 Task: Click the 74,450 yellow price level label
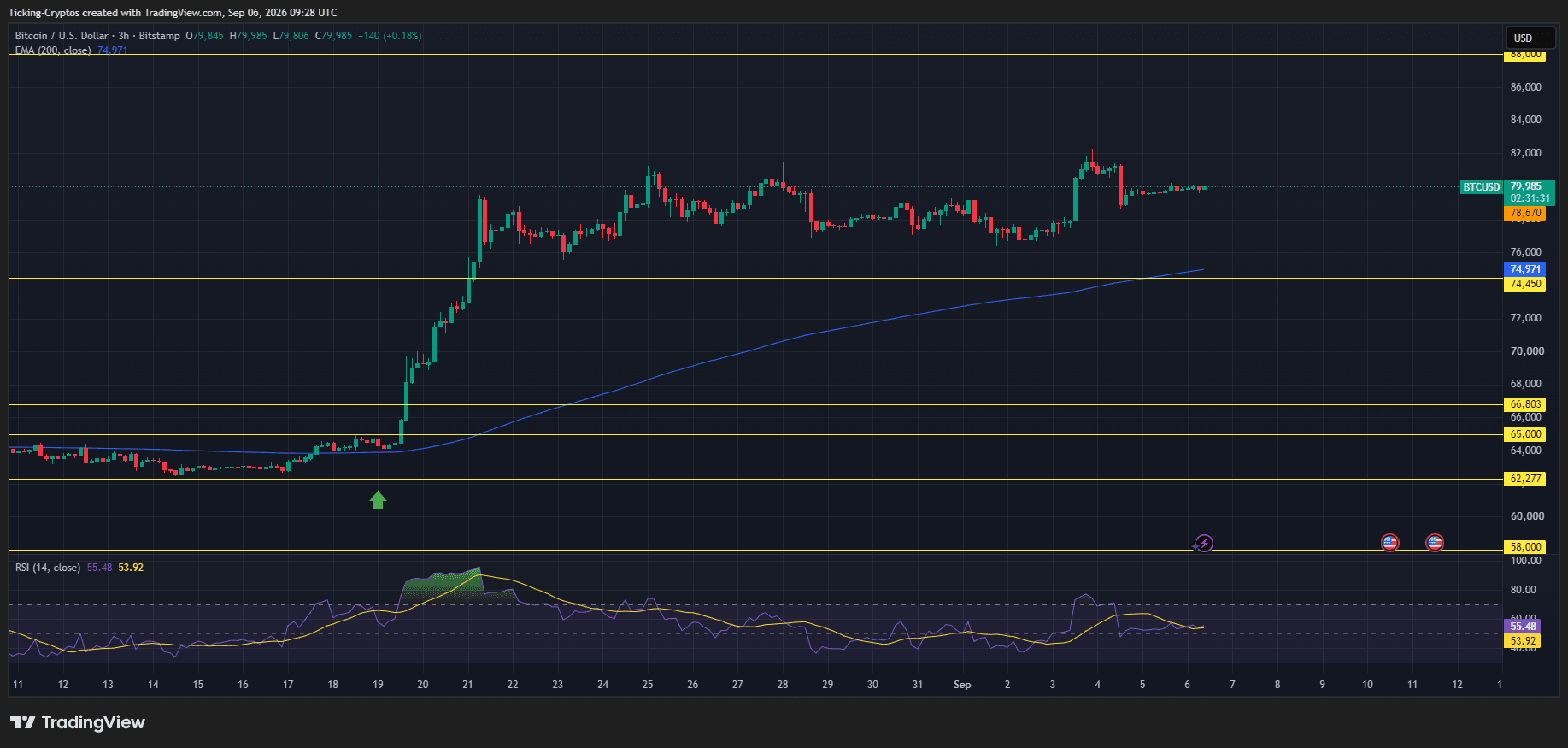click(1525, 284)
